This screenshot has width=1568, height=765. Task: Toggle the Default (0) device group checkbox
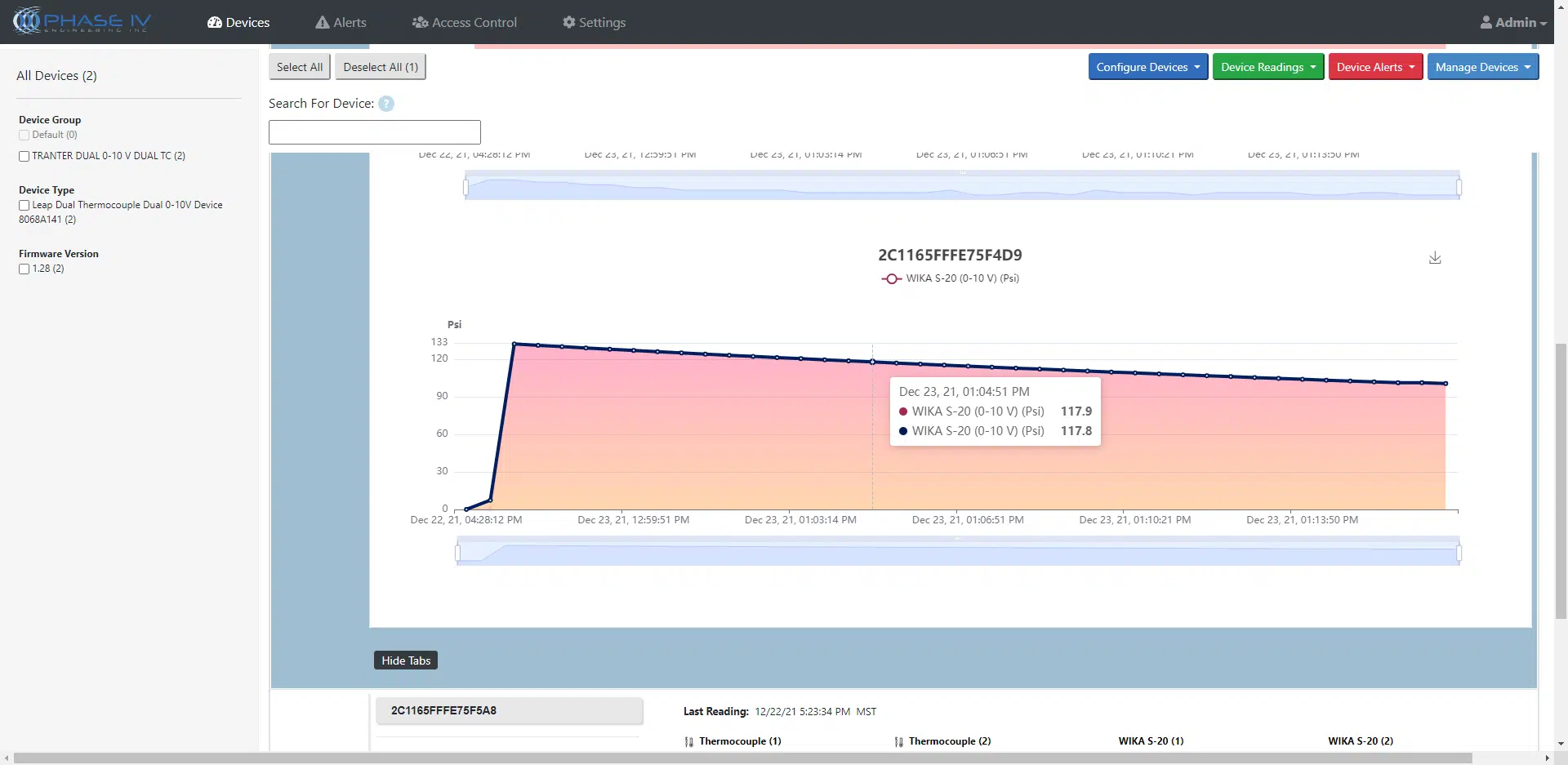coord(24,135)
